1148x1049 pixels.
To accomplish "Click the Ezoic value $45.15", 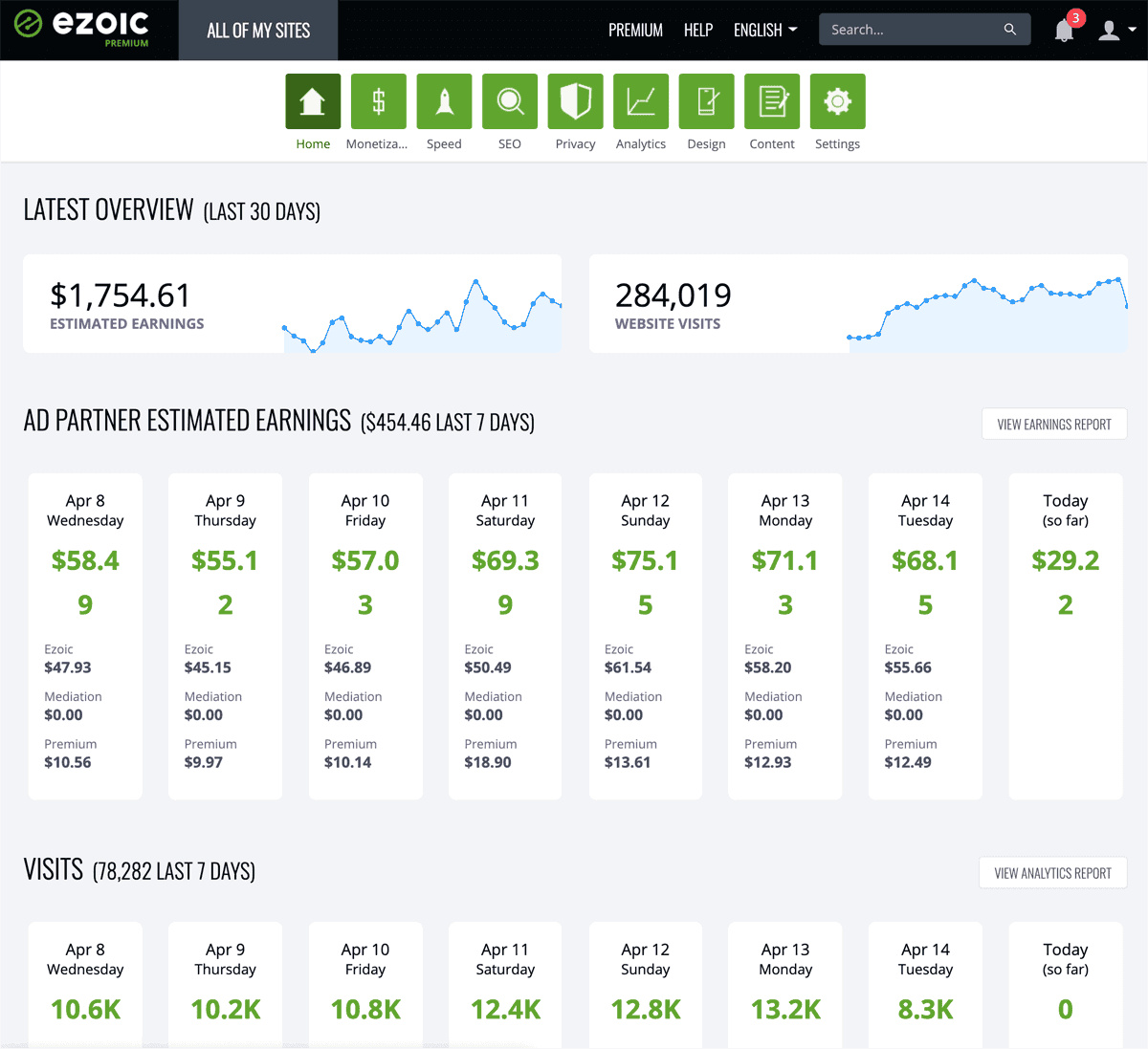I will 208,667.
